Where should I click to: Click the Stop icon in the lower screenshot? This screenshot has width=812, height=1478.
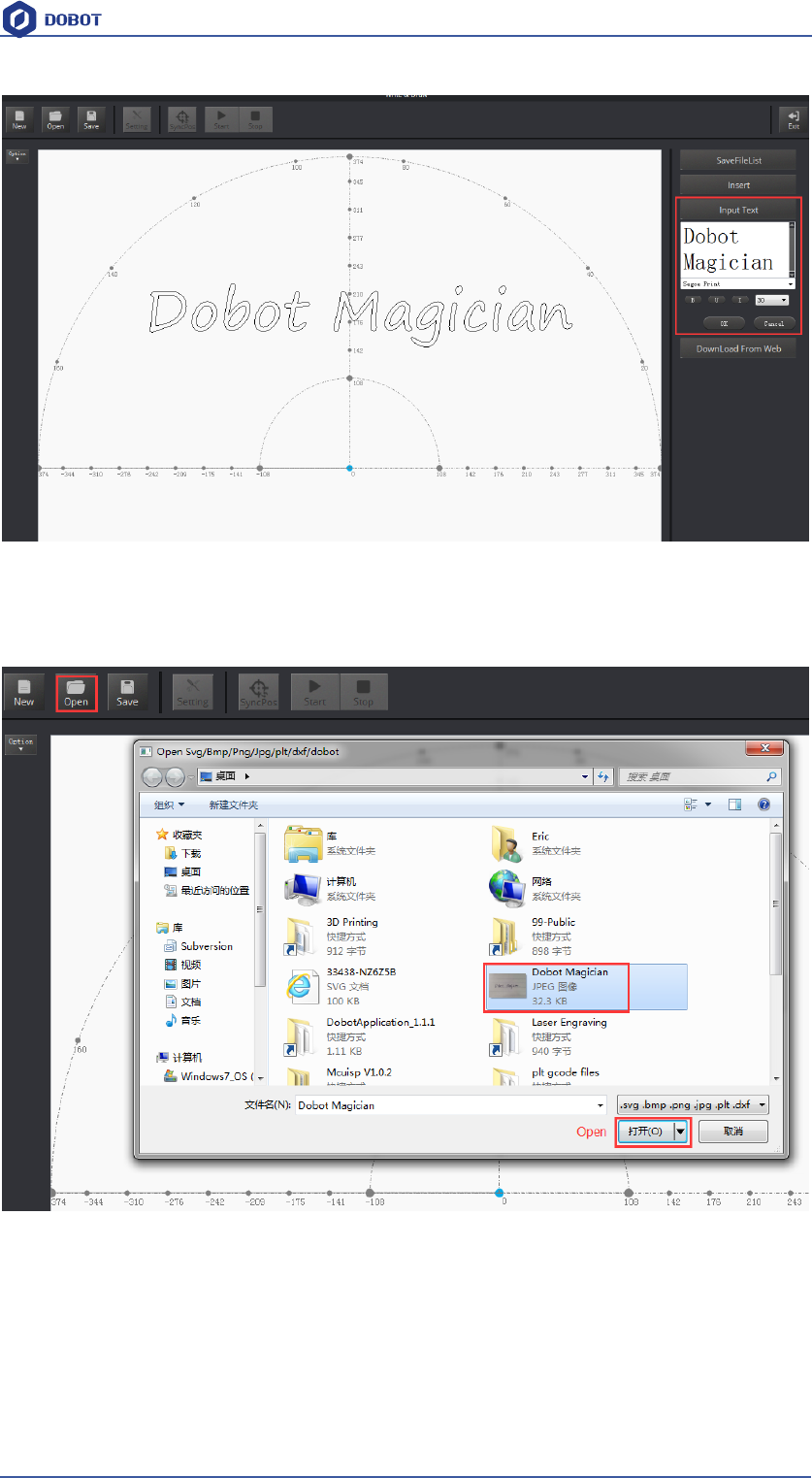click(x=363, y=691)
